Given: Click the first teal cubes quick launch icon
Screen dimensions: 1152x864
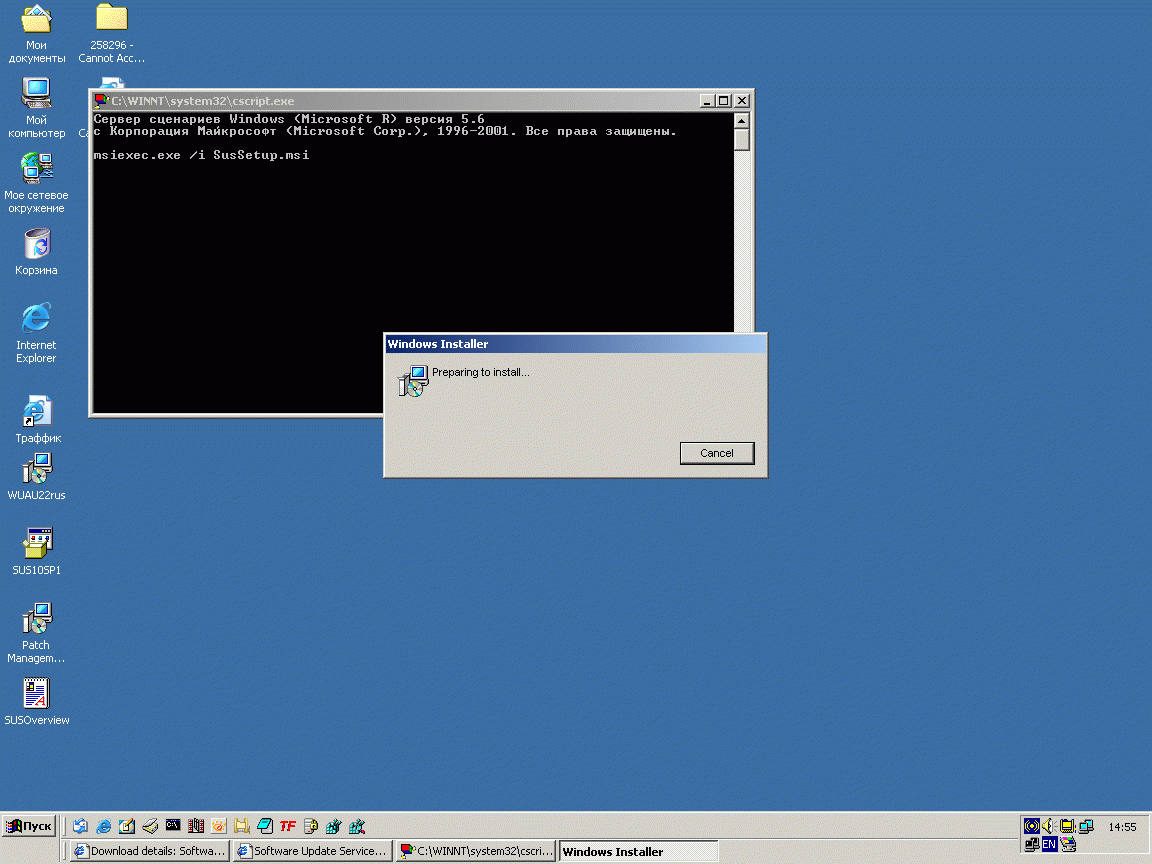Looking at the screenshot, I should tap(334, 826).
